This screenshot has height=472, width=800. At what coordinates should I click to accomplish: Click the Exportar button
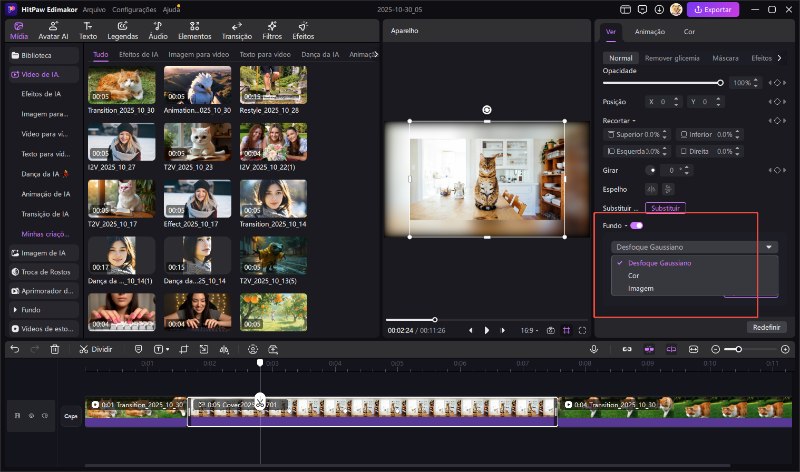[x=713, y=9]
